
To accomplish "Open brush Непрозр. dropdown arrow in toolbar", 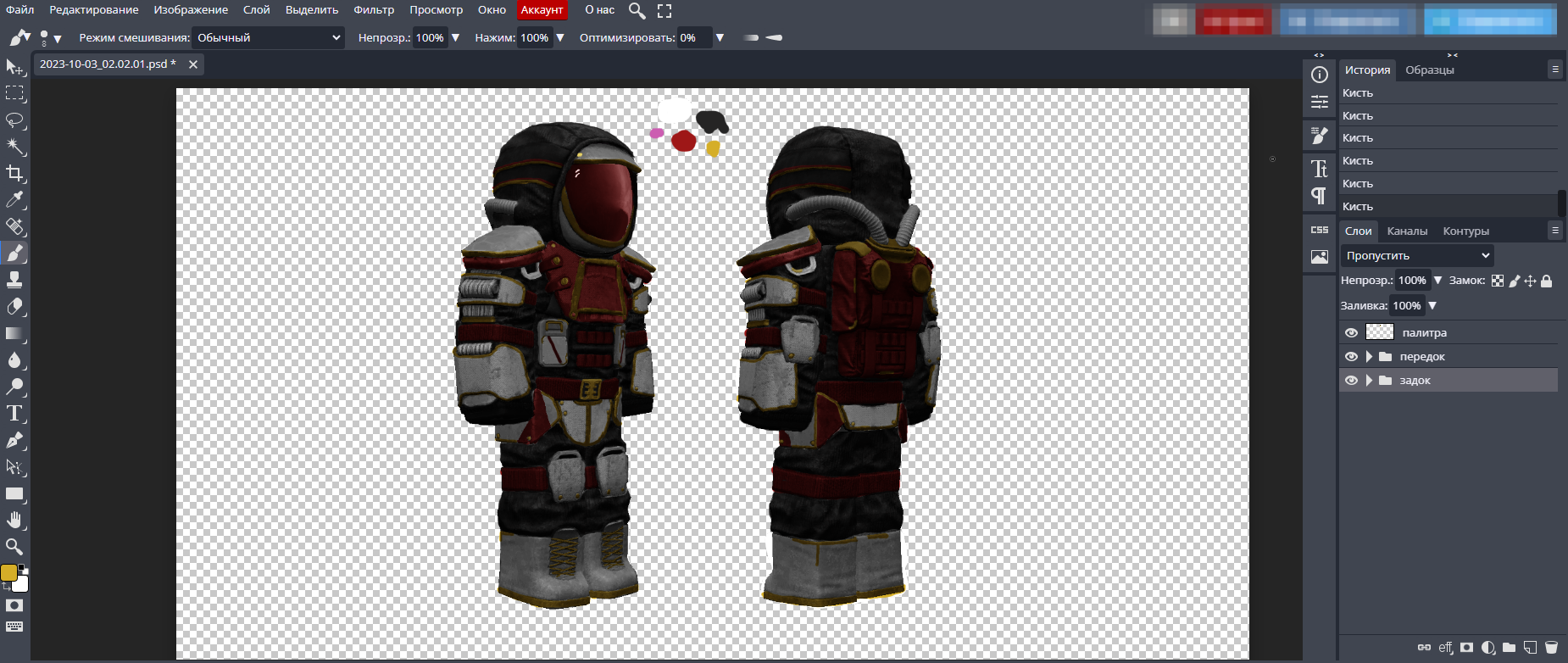I will click(x=456, y=37).
